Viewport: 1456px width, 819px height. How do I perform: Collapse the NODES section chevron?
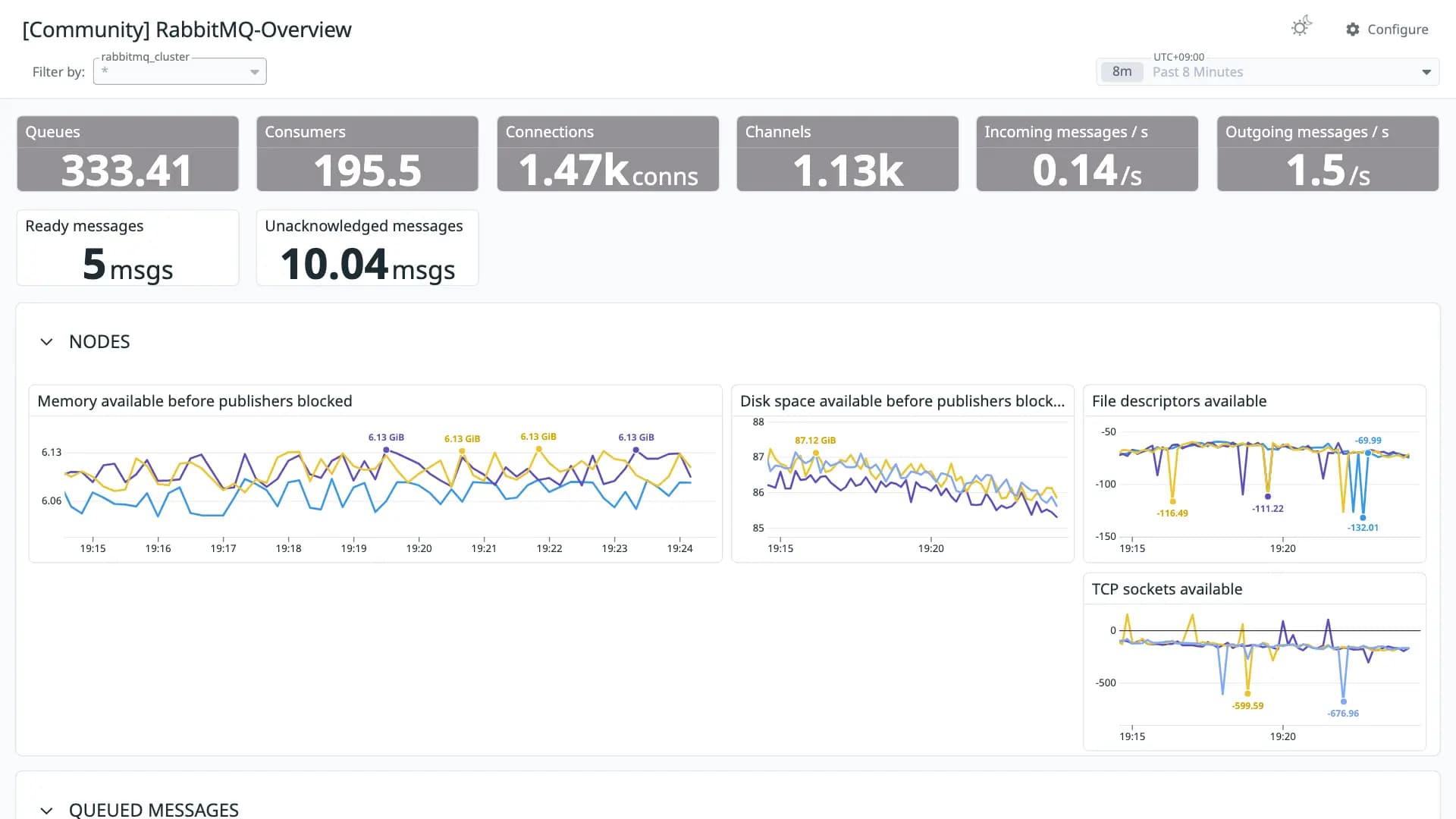click(x=46, y=342)
